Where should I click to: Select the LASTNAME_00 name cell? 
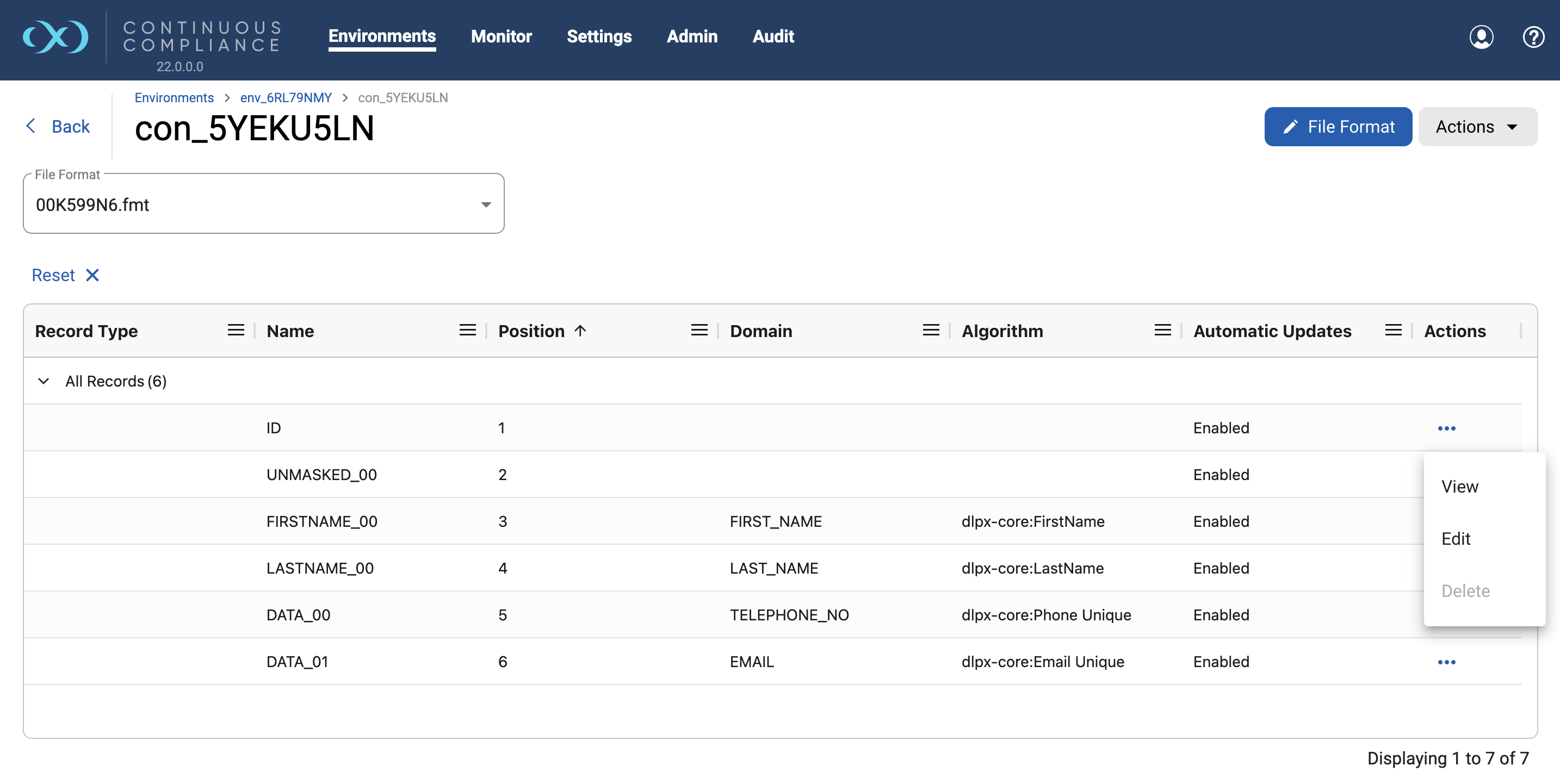click(320, 568)
